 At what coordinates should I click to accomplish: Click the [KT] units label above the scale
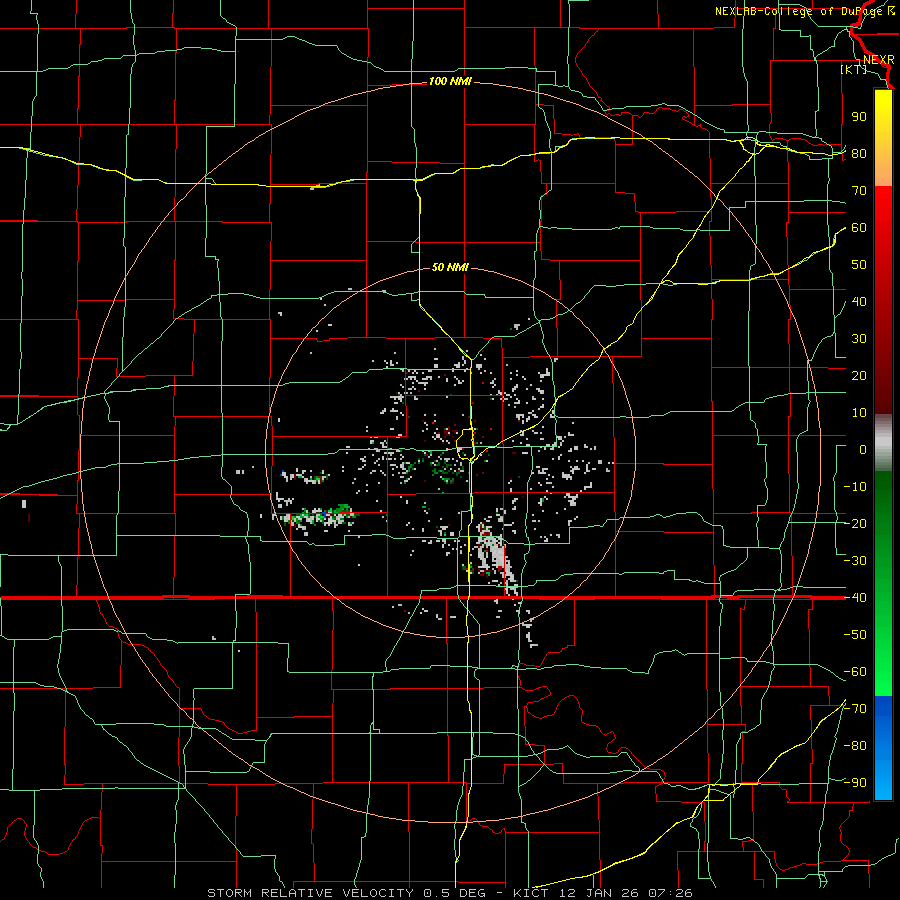click(x=854, y=69)
